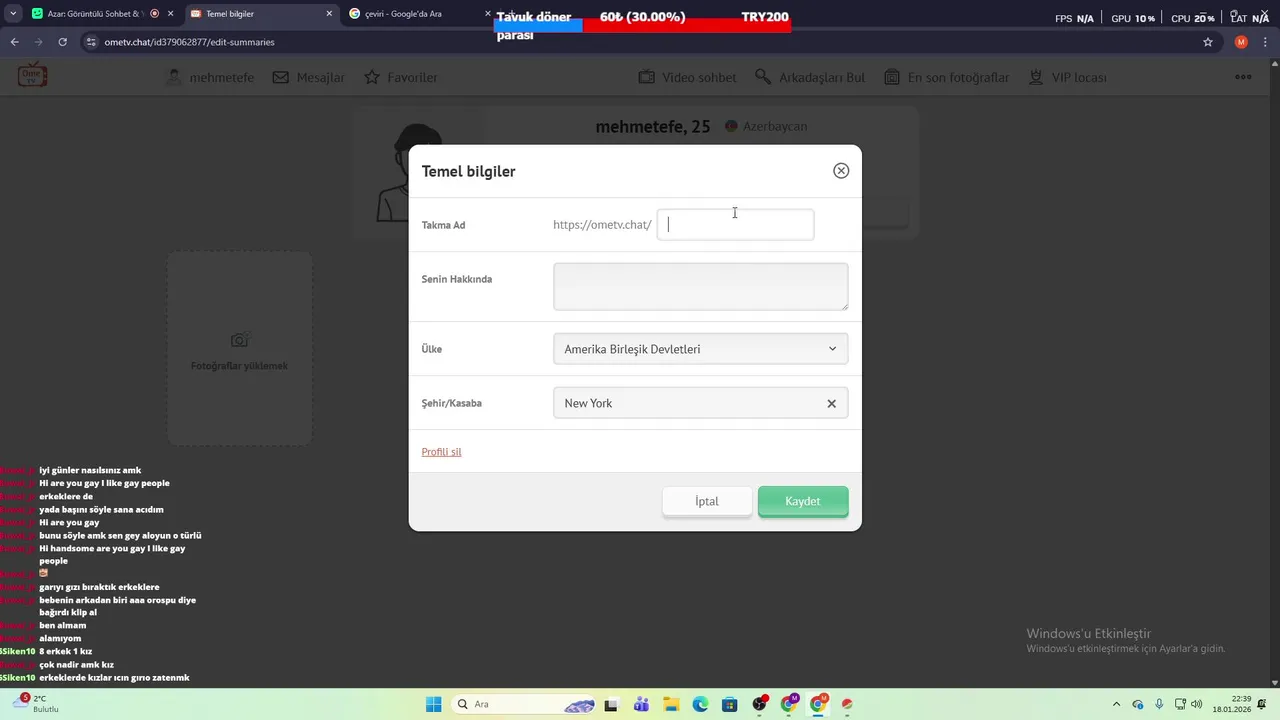Viewport: 1280px width, 720px height.
Task: Open Favoriler in the top navigation
Action: pos(401,78)
